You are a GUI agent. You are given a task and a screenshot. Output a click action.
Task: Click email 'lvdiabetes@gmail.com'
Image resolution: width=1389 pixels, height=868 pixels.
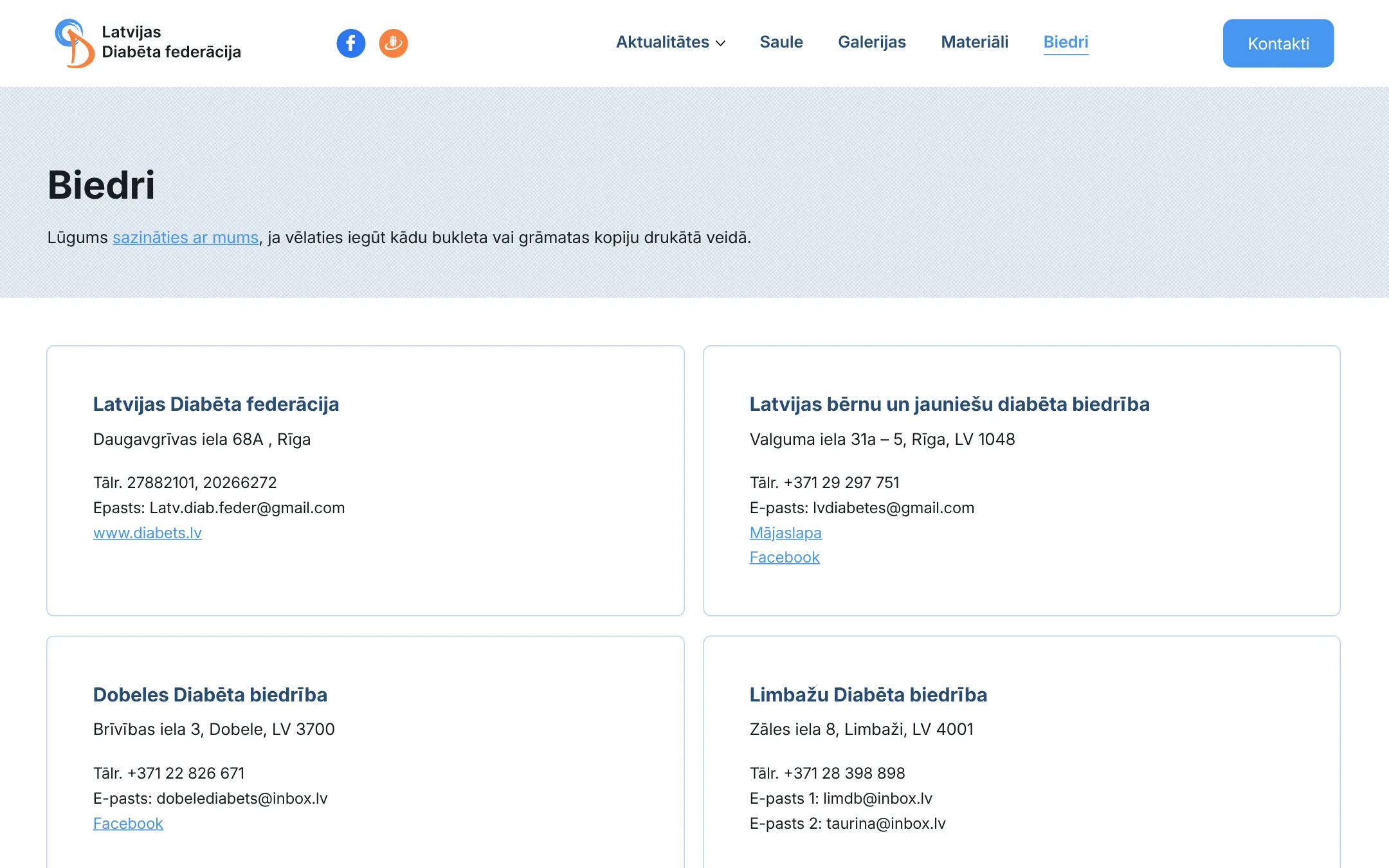point(894,508)
